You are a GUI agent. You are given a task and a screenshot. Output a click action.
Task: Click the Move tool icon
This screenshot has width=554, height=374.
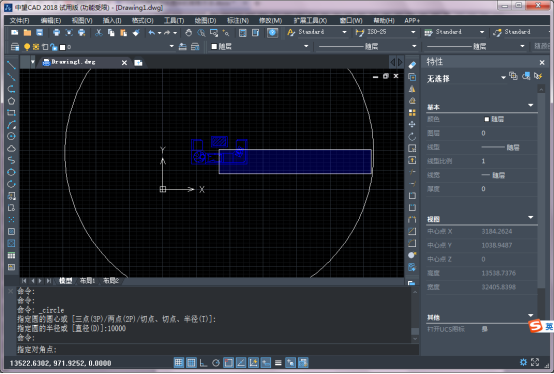[412, 124]
